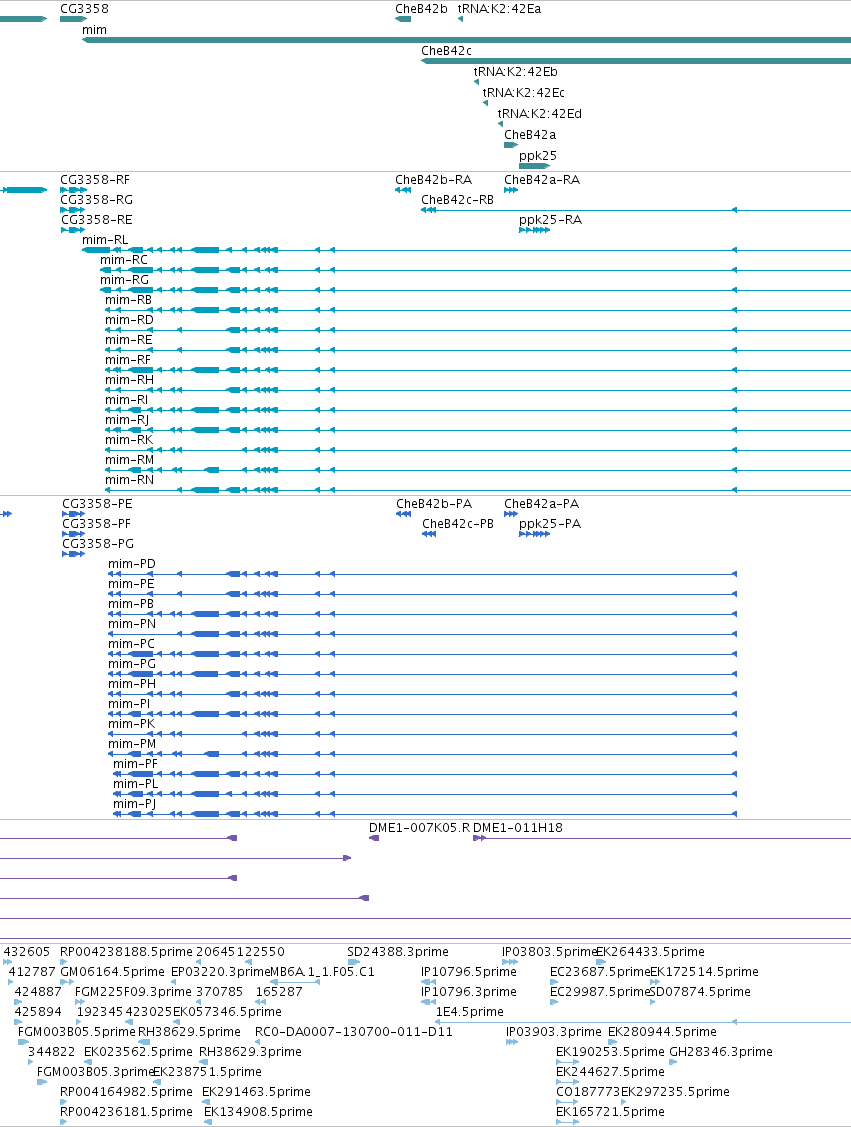This screenshot has height=1127, width=851.
Task: Click the GM06164.5prime EST label
Action: tap(112, 971)
